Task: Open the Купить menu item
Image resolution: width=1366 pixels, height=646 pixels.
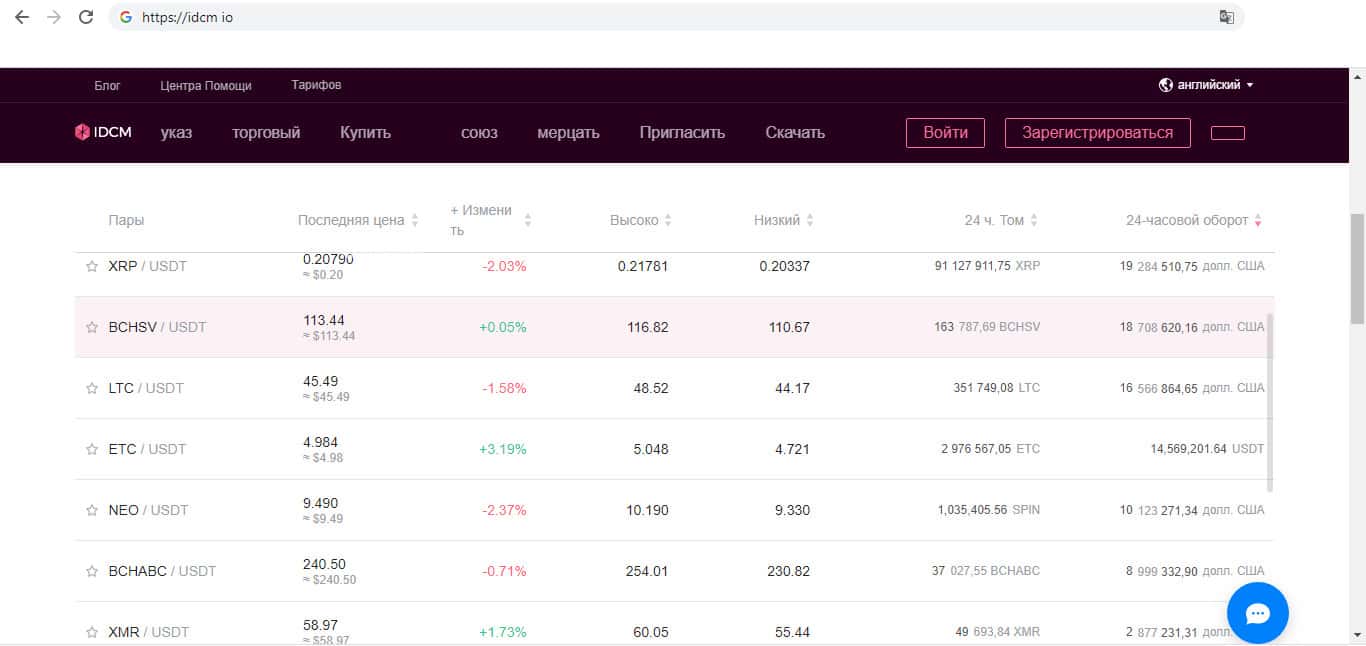Action: click(365, 132)
